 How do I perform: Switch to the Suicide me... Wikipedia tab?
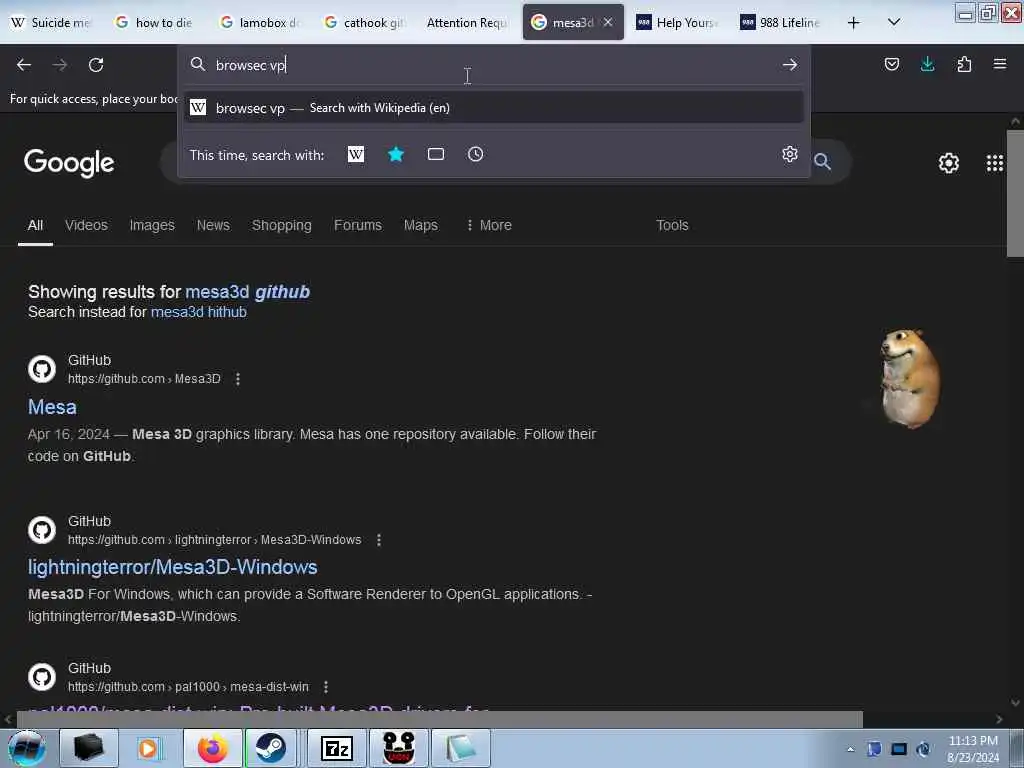52,23
